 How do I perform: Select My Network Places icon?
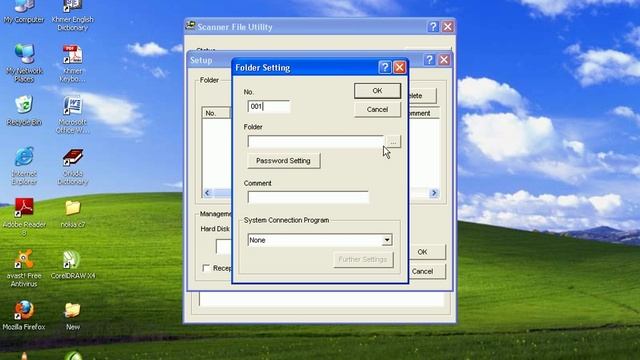pyautogui.click(x=24, y=62)
